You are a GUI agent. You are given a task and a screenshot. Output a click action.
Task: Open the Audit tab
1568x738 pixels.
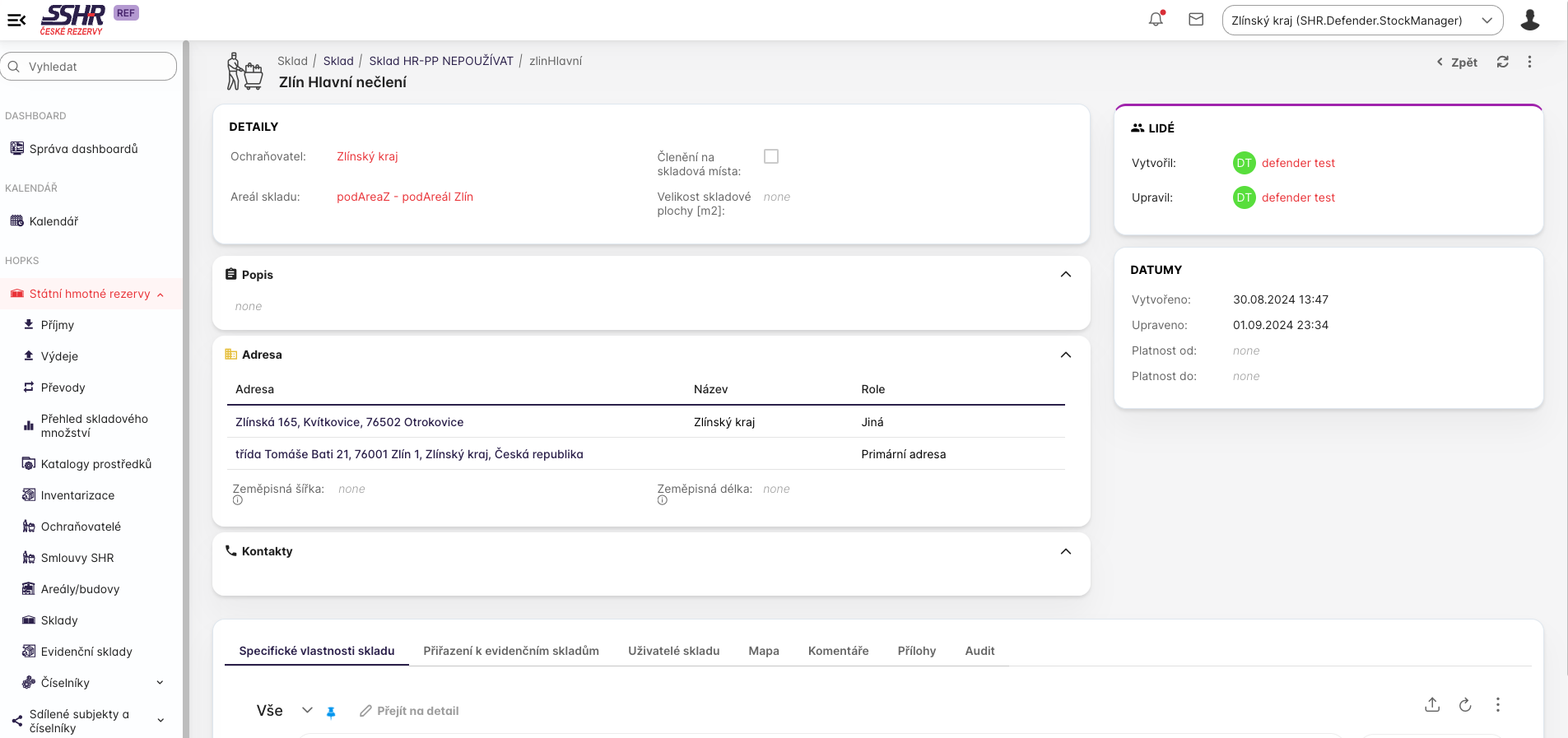click(979, 651)
